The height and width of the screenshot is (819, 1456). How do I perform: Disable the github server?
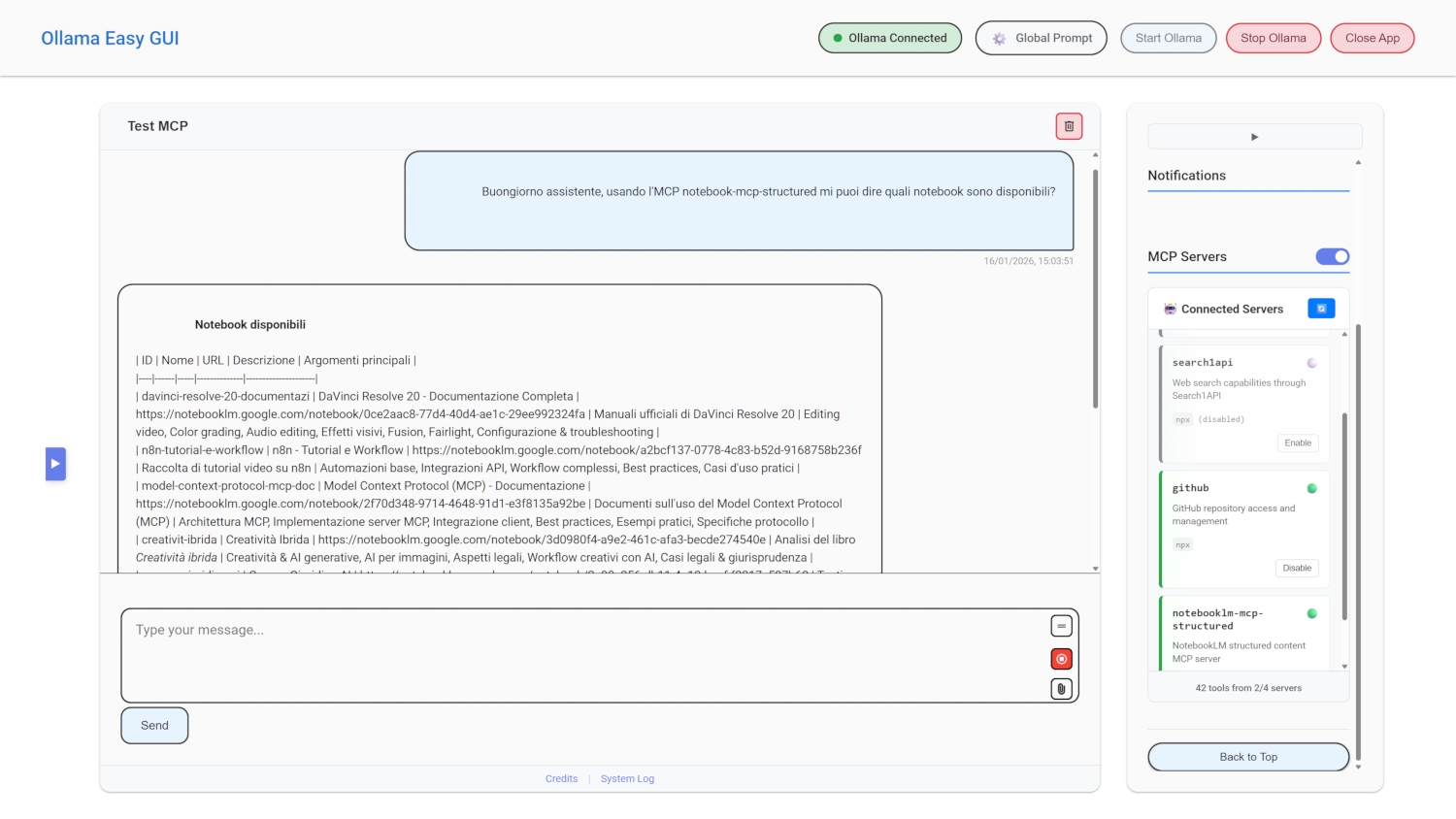pos(1296,568)
